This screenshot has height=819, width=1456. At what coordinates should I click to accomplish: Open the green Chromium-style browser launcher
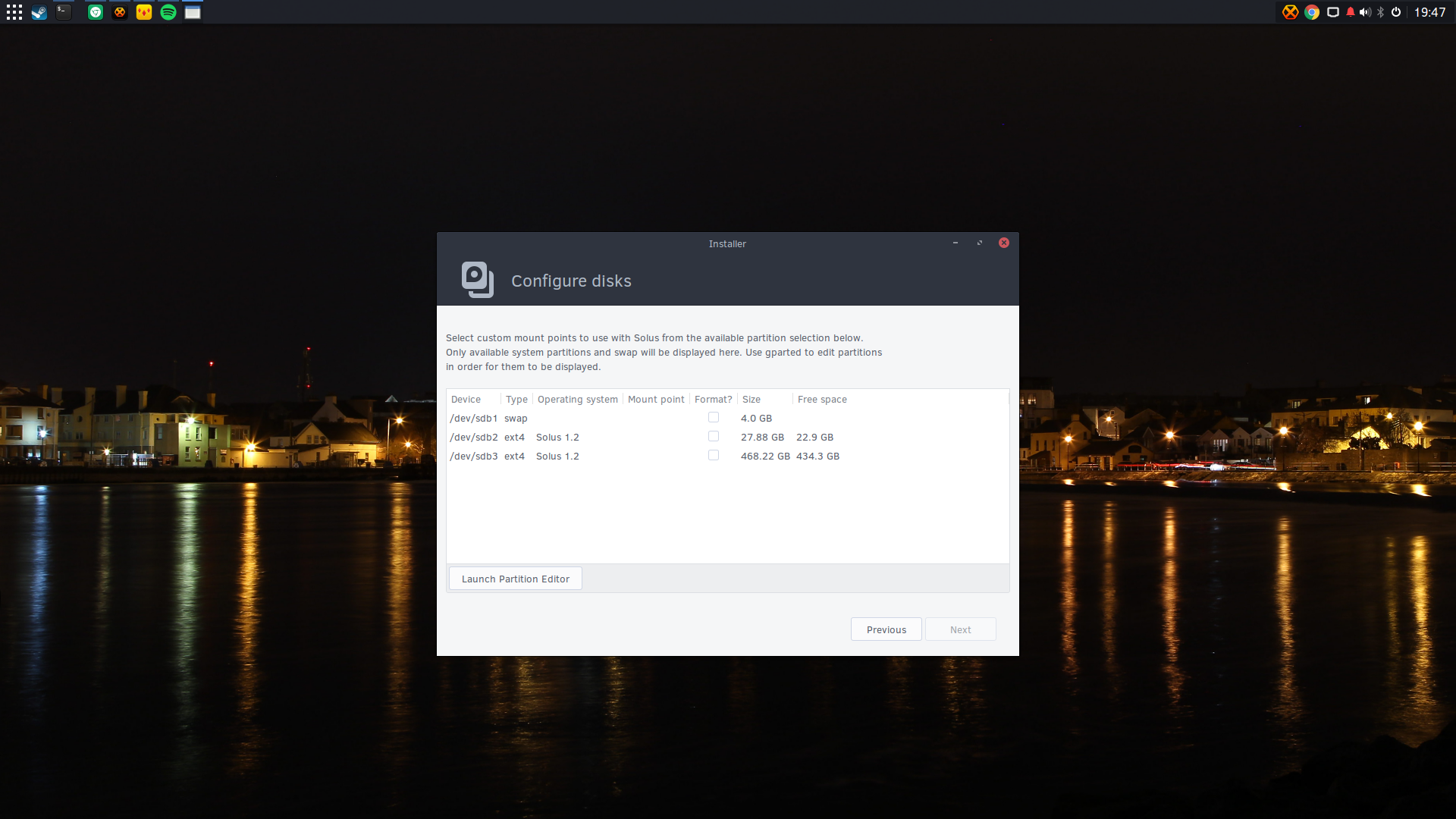[96, 12]
